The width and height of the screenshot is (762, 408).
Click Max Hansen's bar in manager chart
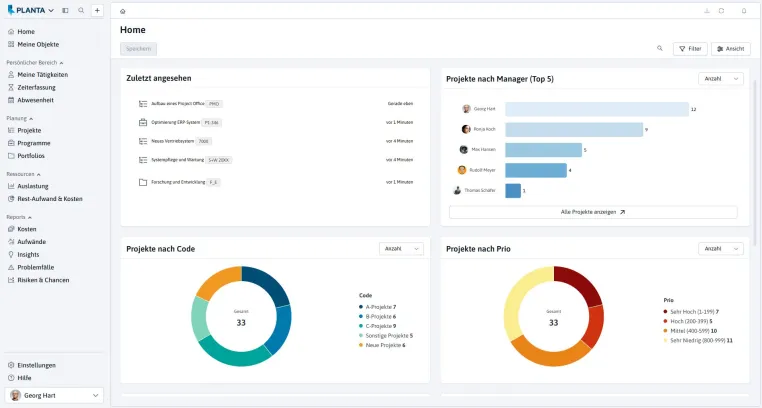(543, 150)
